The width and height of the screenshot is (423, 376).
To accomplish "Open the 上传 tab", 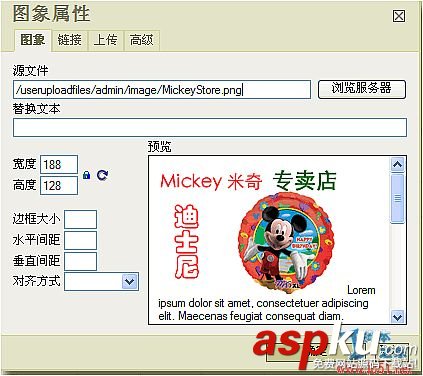I will 105,40.
